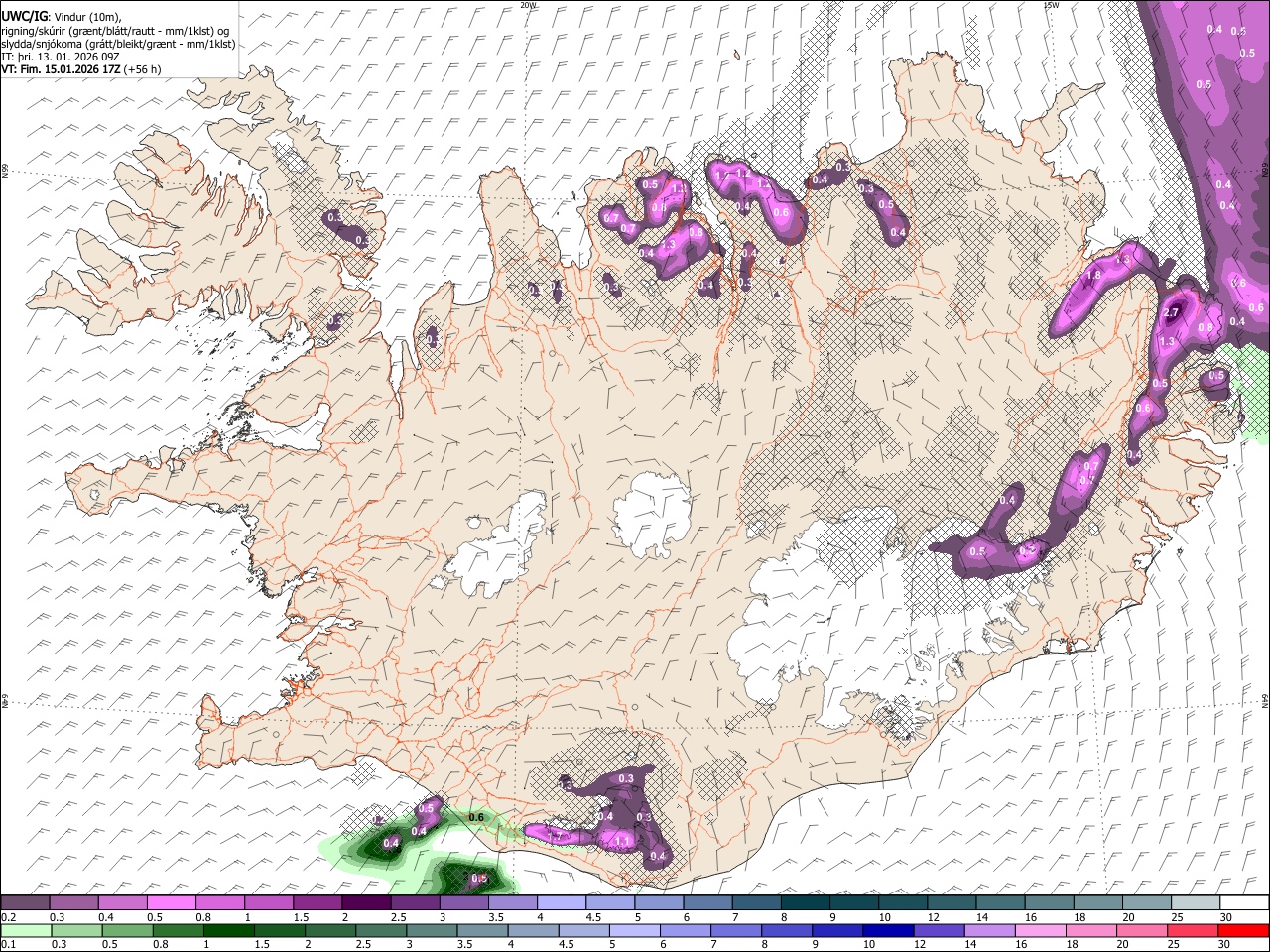Pick the upper legend row 1.5 purple swatch
1270x952 pixels.
318,902
